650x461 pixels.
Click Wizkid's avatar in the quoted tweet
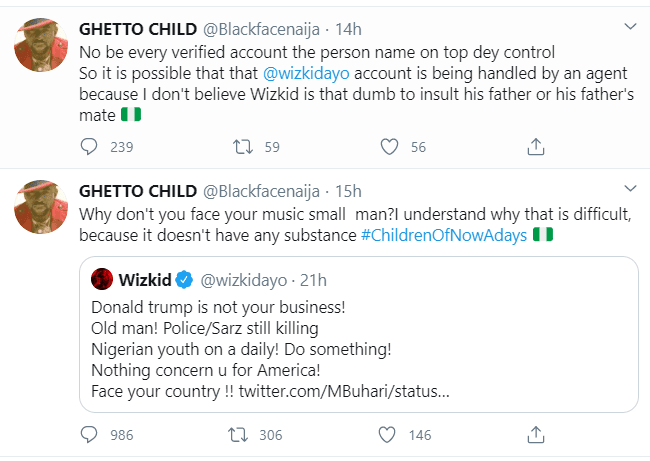(102, 277)
